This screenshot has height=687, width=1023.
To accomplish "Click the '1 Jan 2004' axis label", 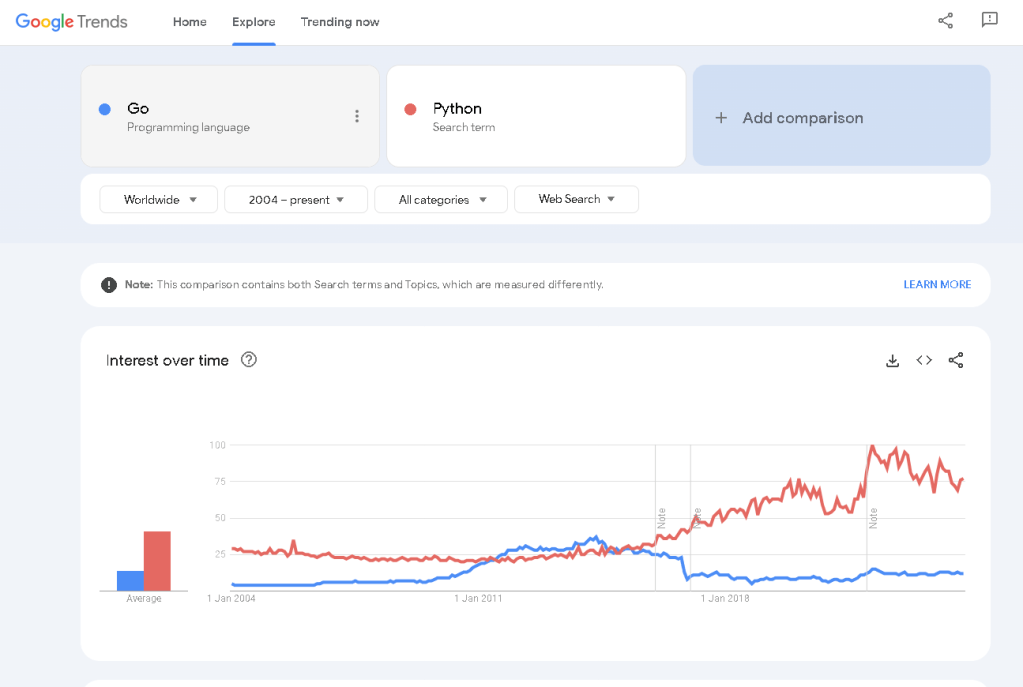I will click(231, 598).
